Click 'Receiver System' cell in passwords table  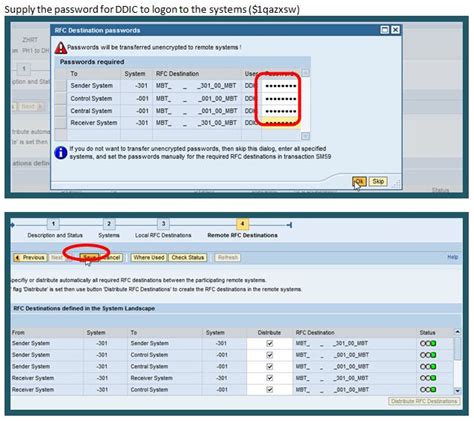[94, 123]
